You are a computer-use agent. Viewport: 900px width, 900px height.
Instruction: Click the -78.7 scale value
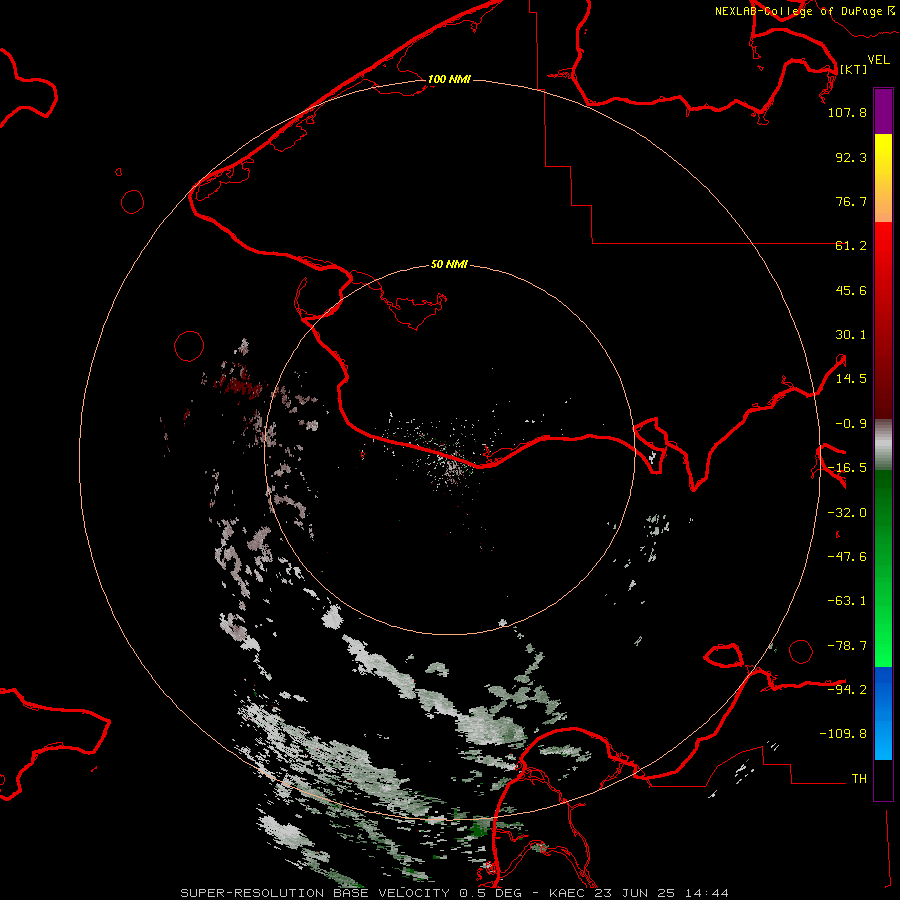(847, 646)
